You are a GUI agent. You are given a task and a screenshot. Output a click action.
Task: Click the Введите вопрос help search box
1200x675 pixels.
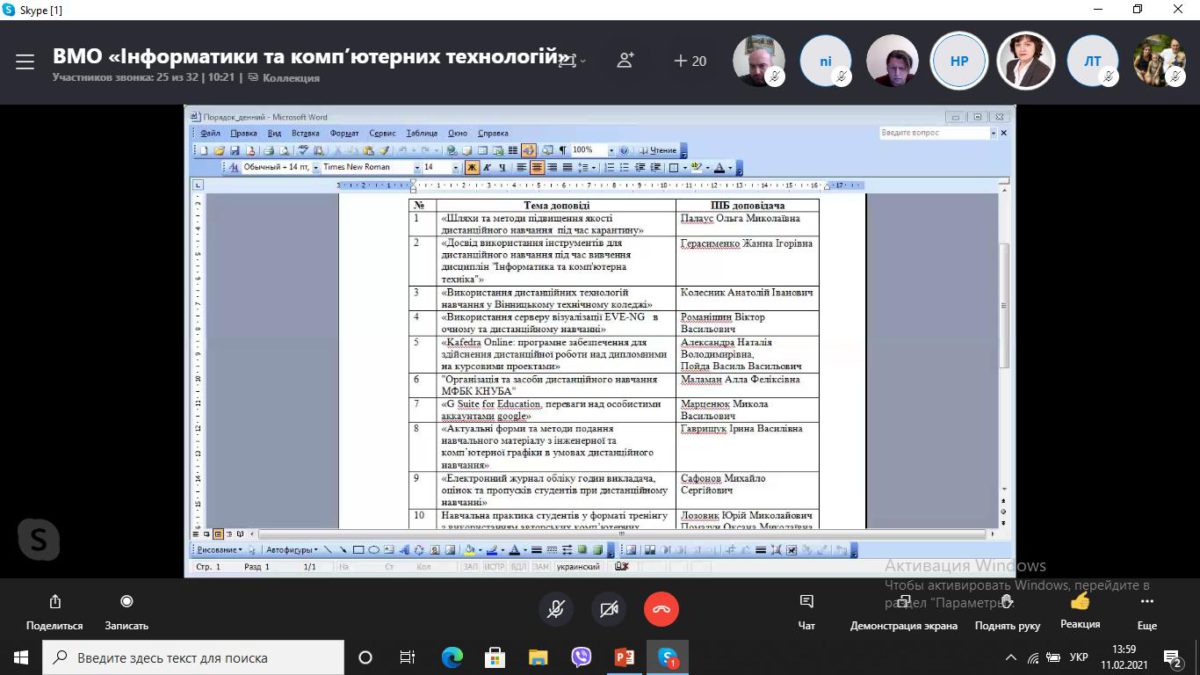[935, 133]
